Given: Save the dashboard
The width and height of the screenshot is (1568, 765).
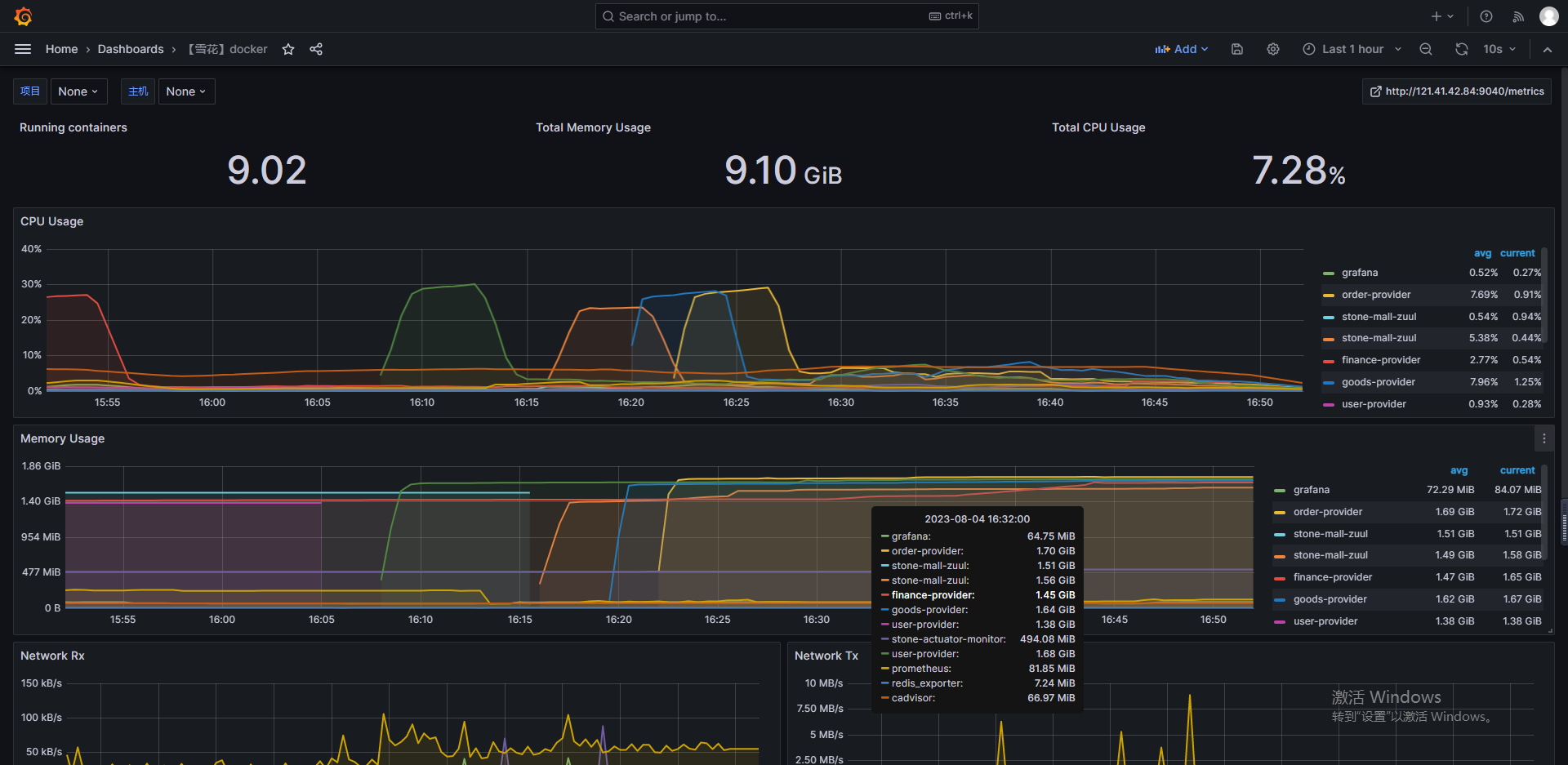Looking at the screenshot, I should point(1236,49).
